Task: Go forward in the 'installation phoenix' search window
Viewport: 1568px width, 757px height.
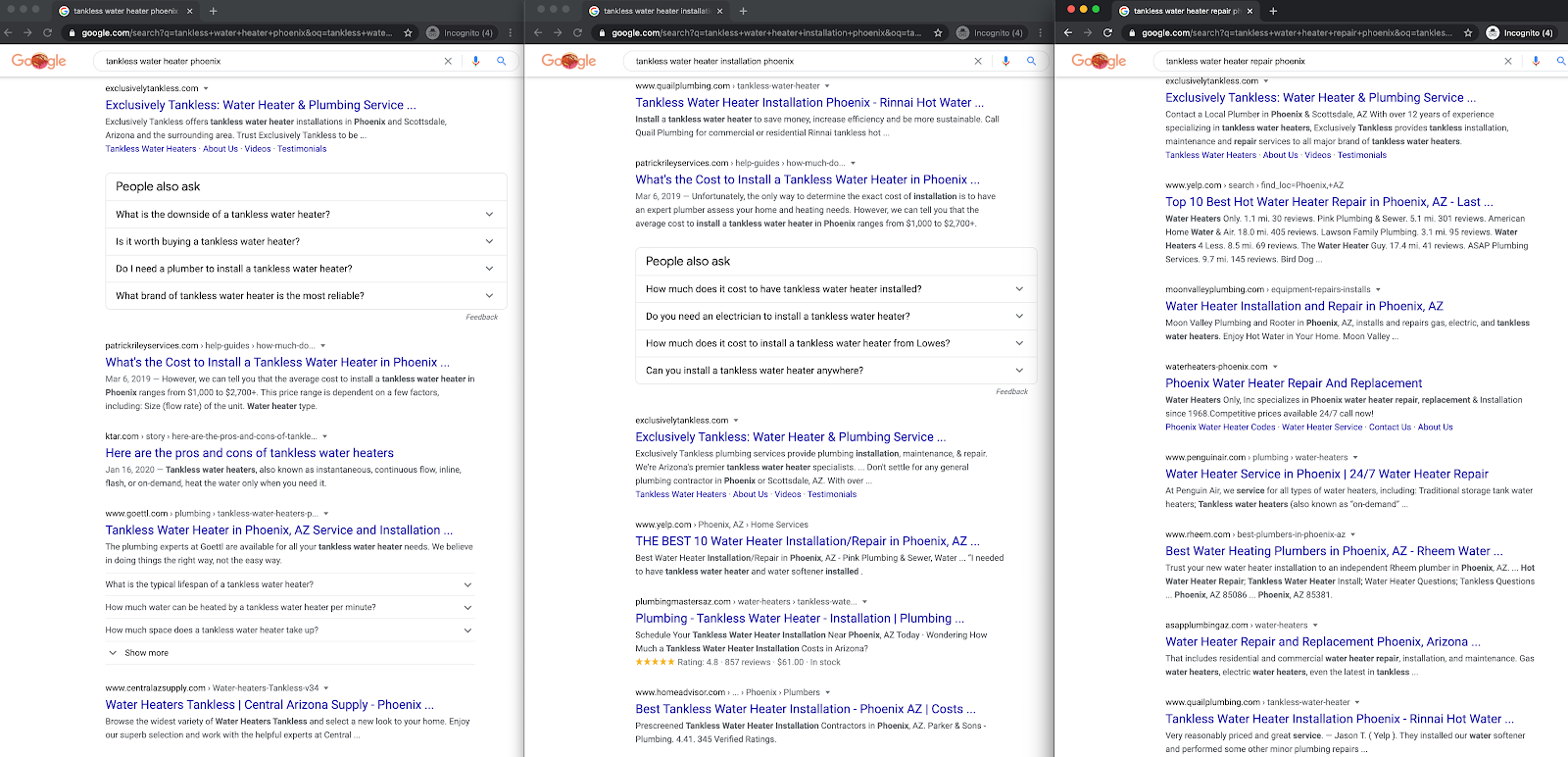Action: pos(558,32)
